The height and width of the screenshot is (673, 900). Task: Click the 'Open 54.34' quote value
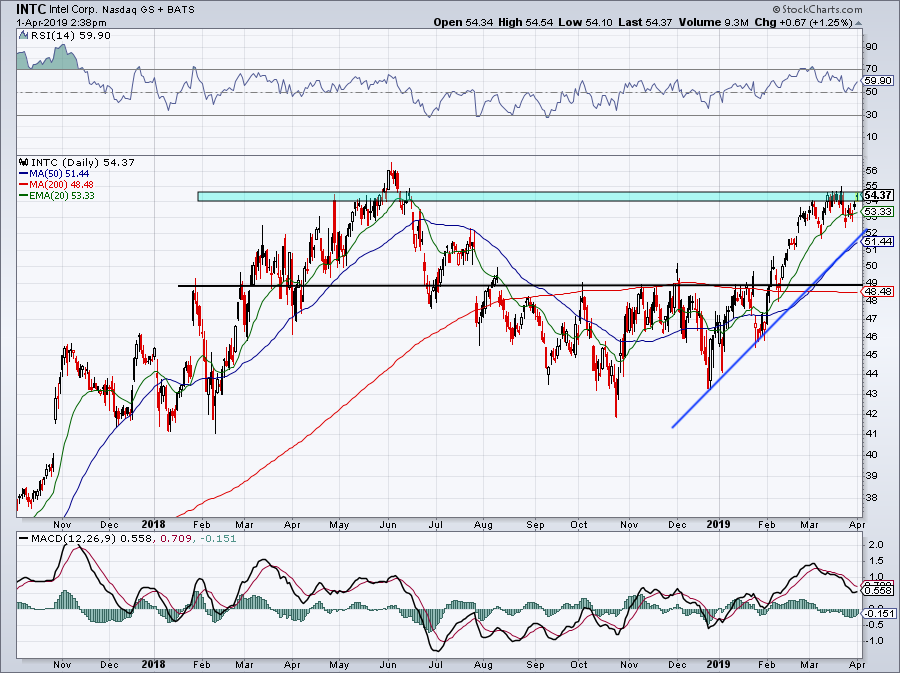(x=464, y=22)
